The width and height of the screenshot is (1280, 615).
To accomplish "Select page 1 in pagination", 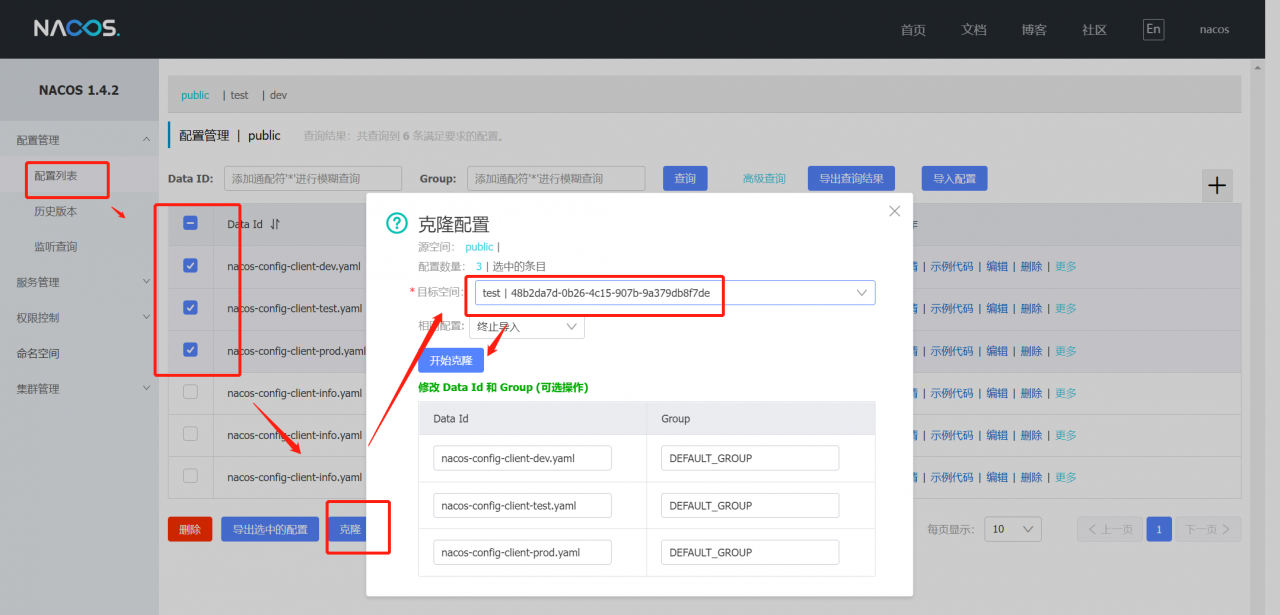I will coord(1159,529).
